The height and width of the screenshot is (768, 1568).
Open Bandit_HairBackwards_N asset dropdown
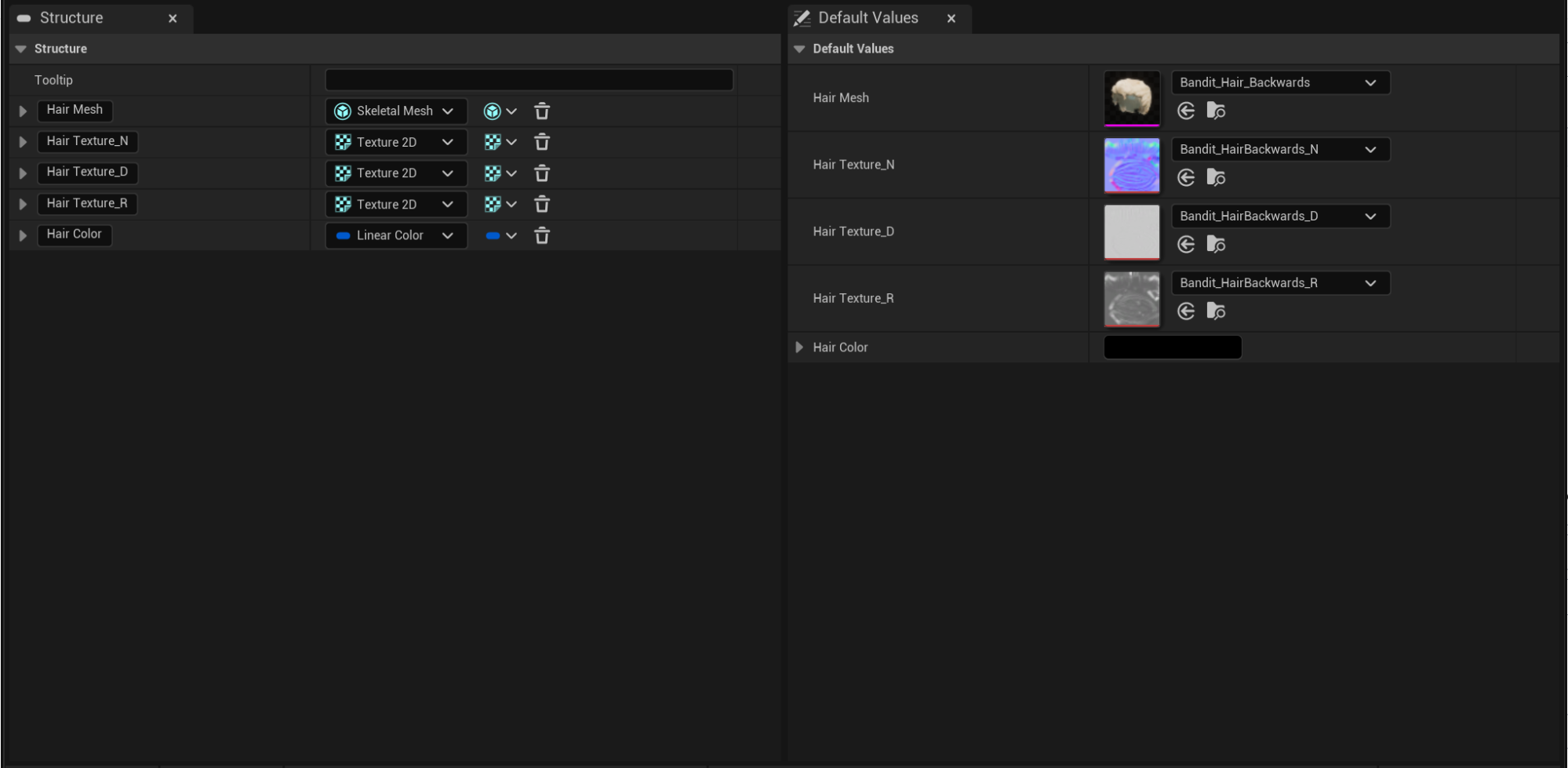[x=1280, y=149]
